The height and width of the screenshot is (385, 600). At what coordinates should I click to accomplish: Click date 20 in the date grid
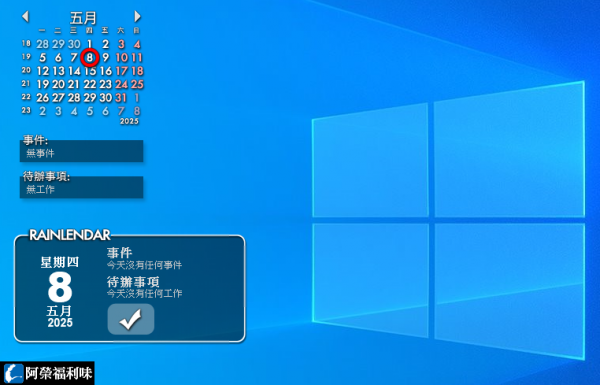coord(58,85)
